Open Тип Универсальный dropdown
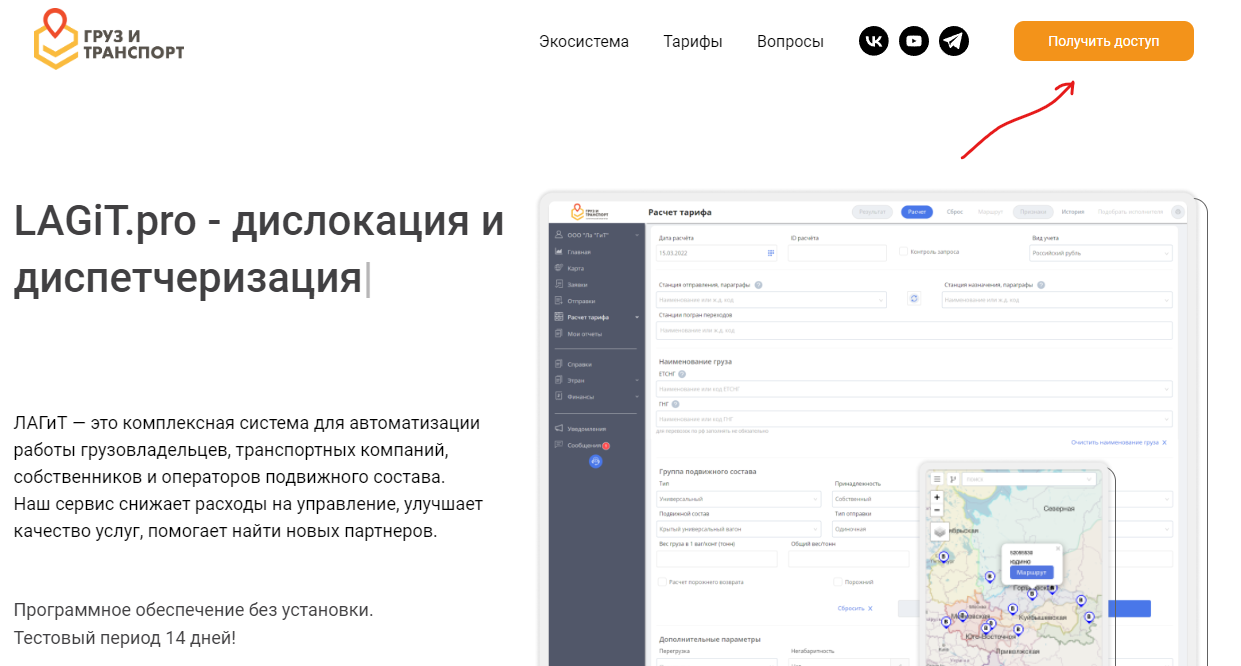 (x=738, y=498)
